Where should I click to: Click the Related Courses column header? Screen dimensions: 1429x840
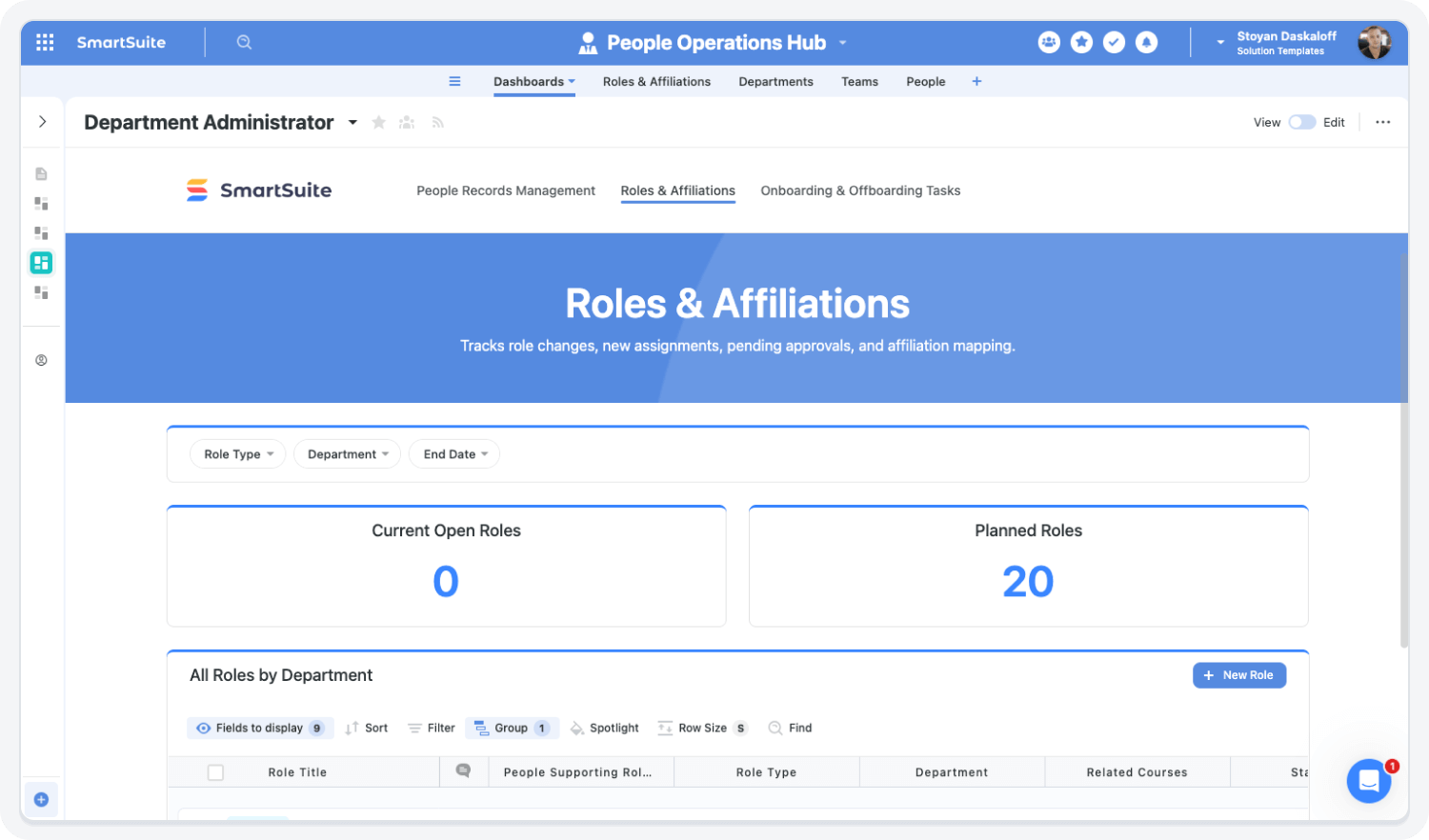[1137, 772]
